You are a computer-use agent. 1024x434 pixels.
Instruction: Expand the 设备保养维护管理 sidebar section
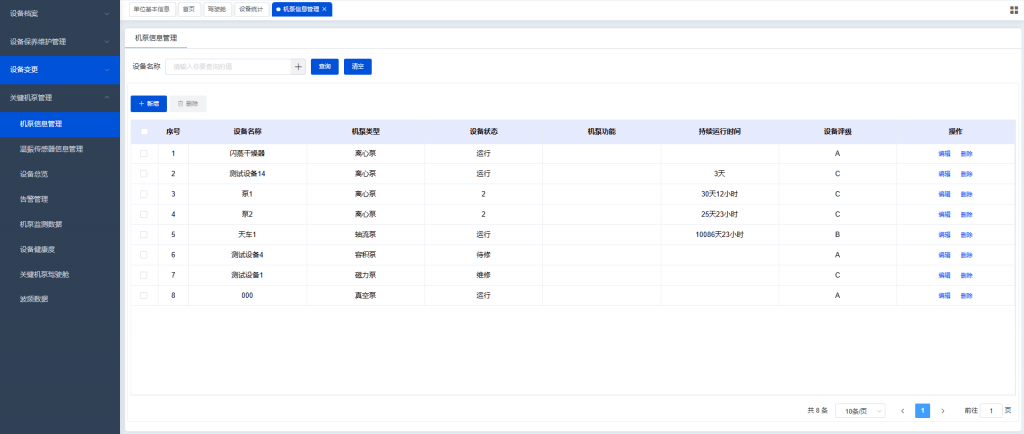coord(59,42)
